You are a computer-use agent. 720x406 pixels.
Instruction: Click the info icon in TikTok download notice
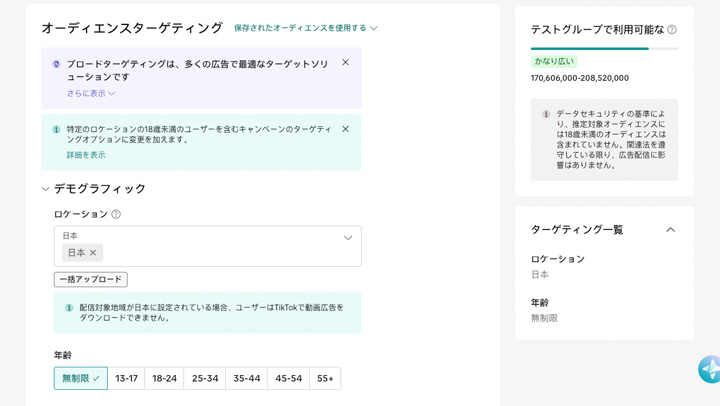tap(69, 308)
